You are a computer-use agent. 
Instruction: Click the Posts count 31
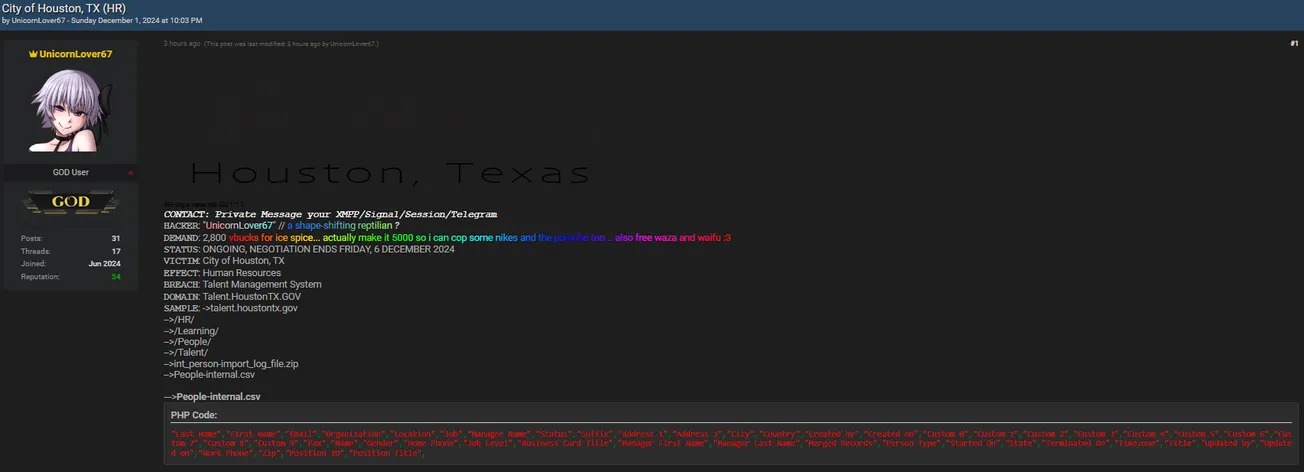coord(115,238)
